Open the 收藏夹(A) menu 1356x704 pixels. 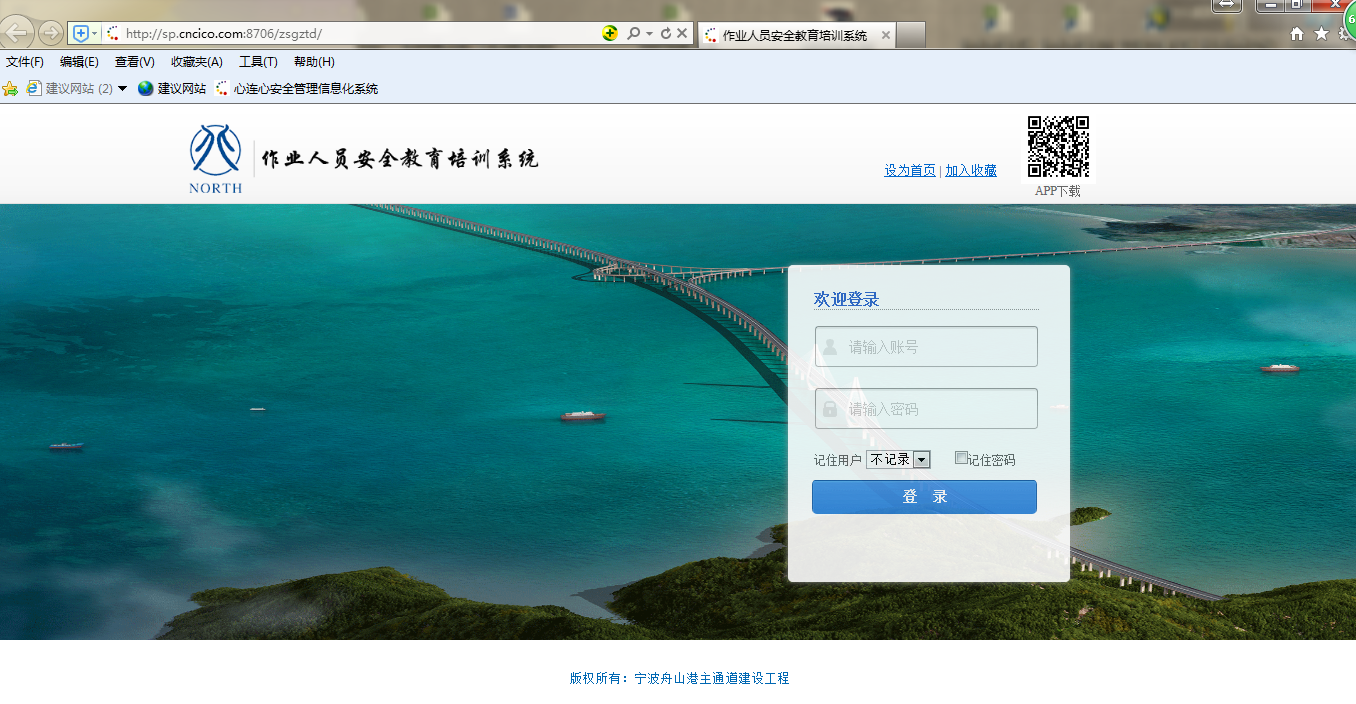[197, 62]
